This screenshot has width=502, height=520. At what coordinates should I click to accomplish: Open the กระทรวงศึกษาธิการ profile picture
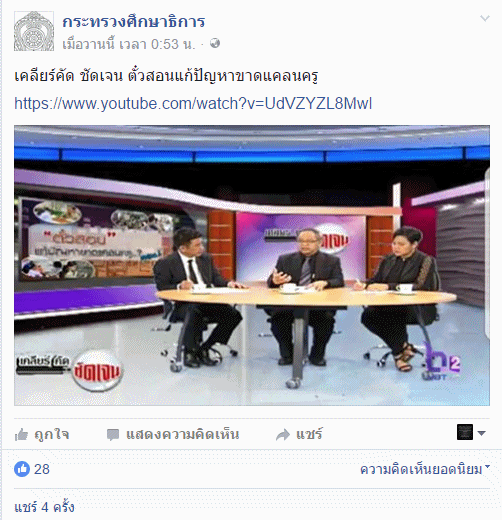pos(34,31)
